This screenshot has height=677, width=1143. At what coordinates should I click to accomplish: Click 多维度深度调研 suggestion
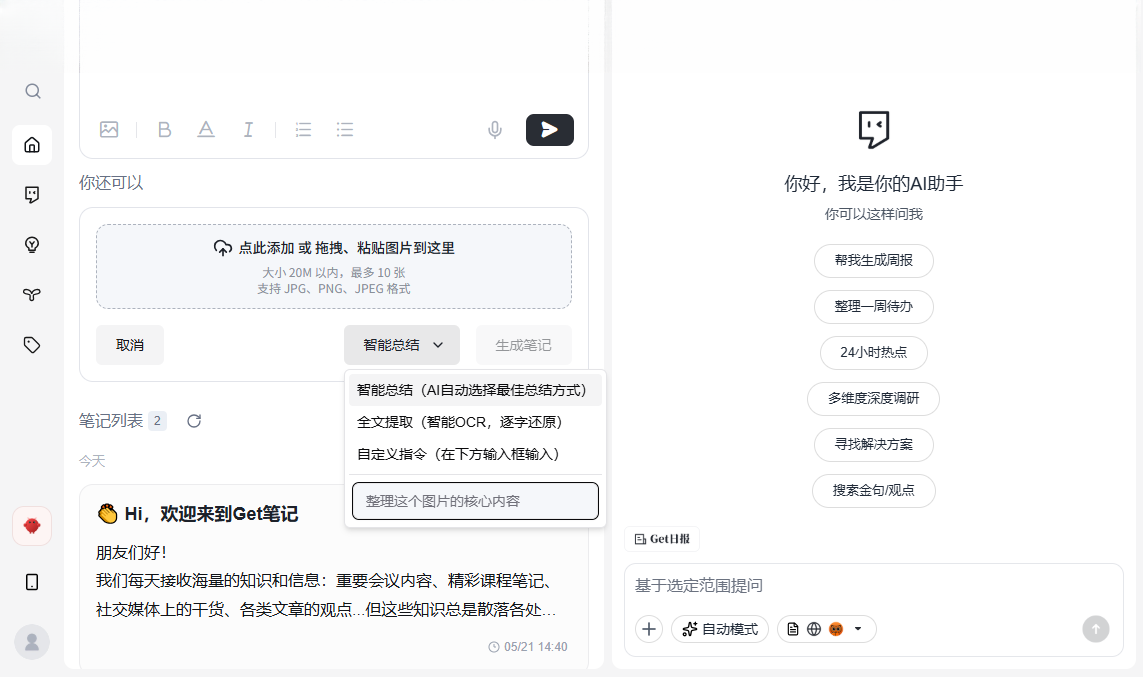point(873,398)
